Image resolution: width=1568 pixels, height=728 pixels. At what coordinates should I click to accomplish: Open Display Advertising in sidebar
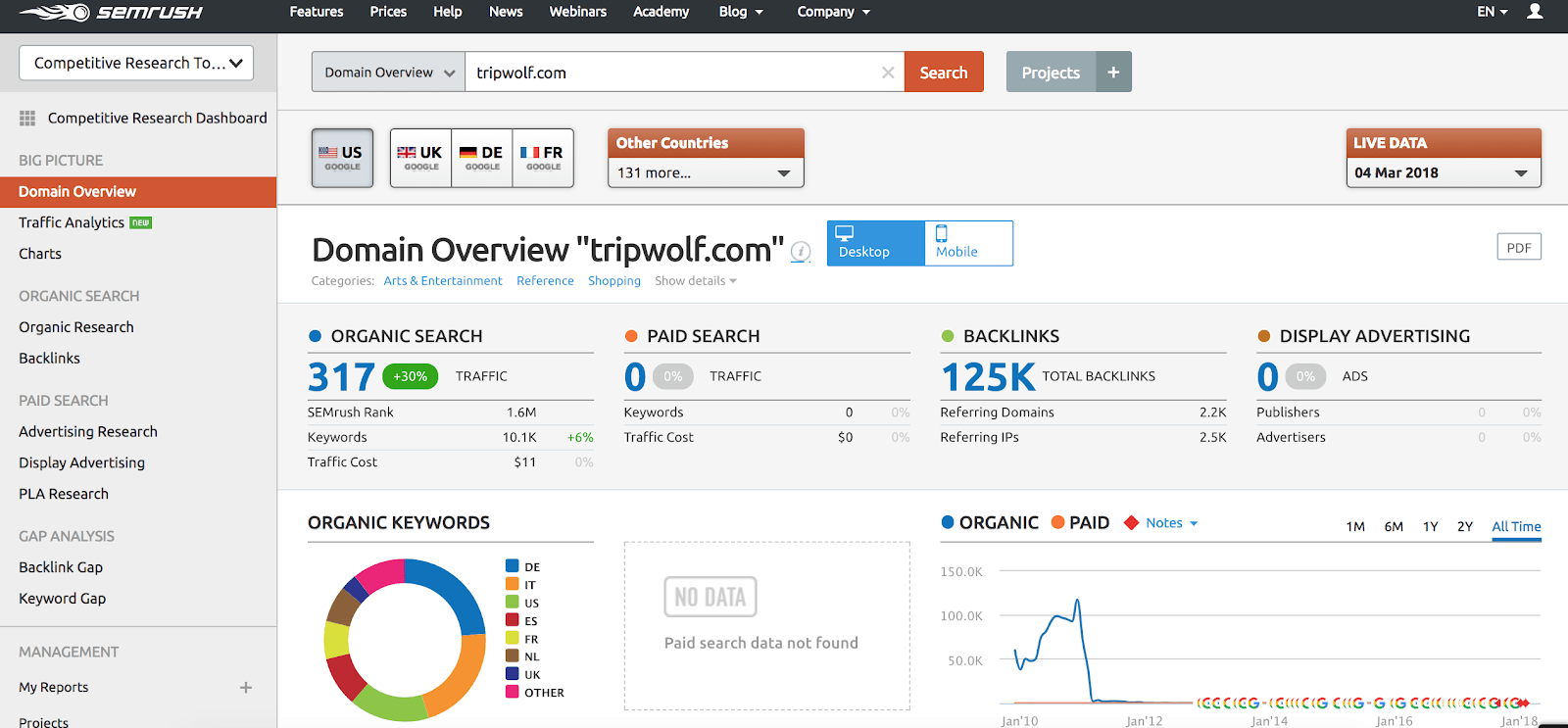pos(82,462)
